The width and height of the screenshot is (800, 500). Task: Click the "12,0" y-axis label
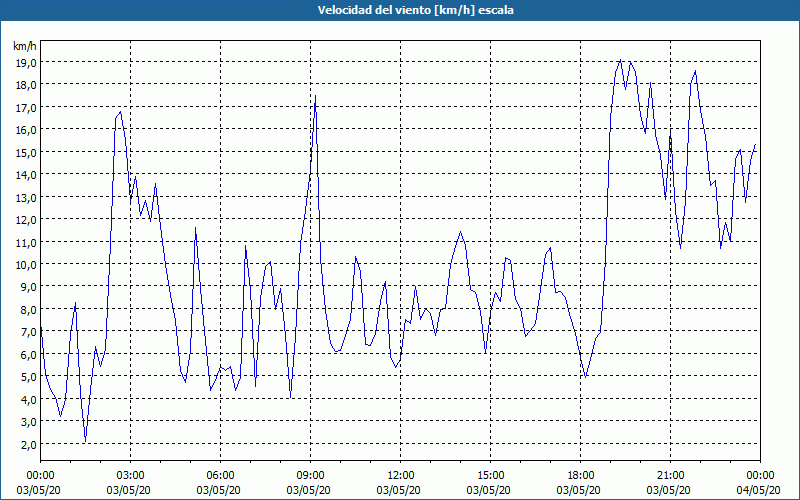[26, 219]
